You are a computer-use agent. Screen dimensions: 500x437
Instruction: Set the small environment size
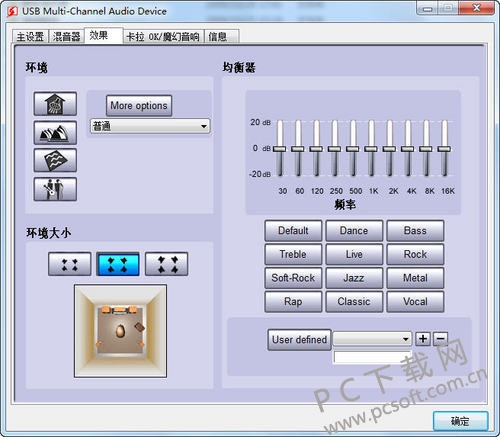(x=69, y=264)
